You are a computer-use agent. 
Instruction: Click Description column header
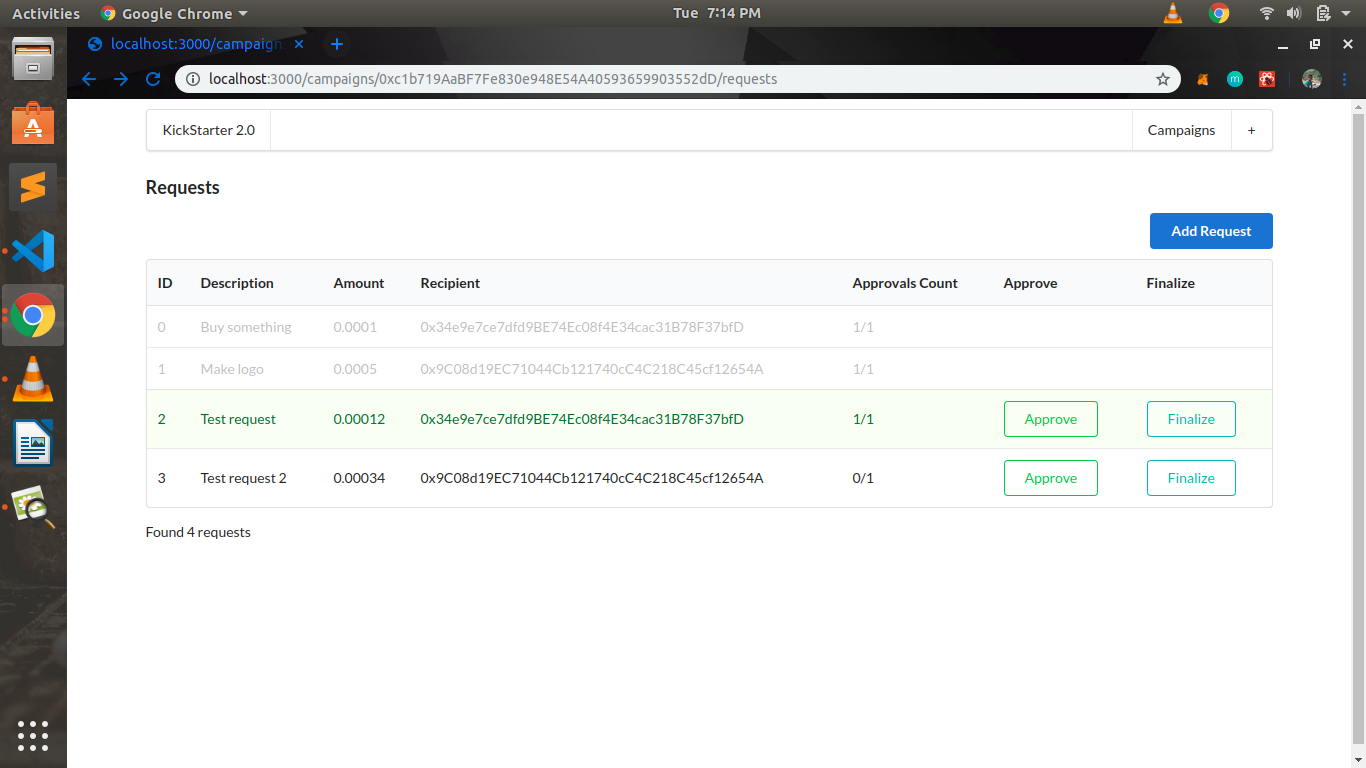pos(237,283)
